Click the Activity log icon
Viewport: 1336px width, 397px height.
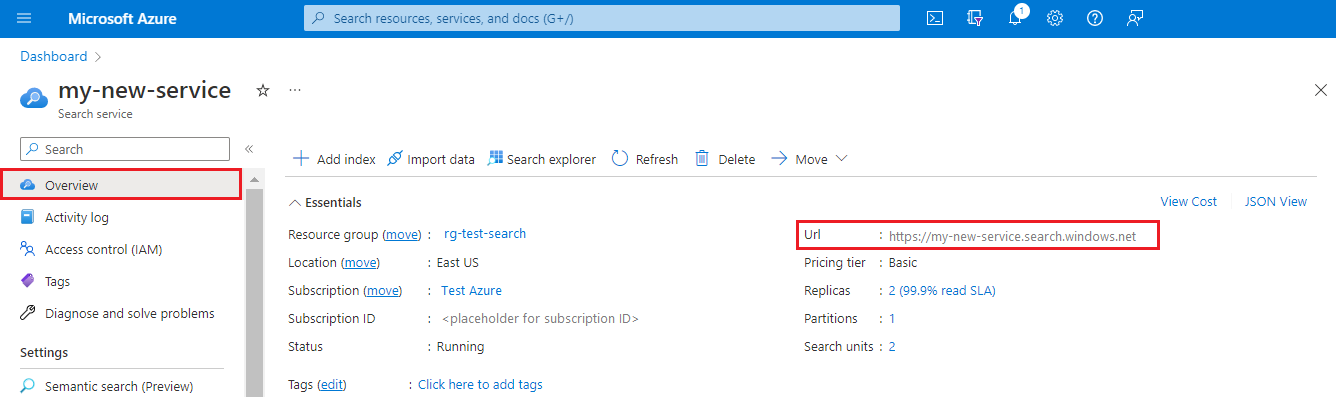pos(28,217)
